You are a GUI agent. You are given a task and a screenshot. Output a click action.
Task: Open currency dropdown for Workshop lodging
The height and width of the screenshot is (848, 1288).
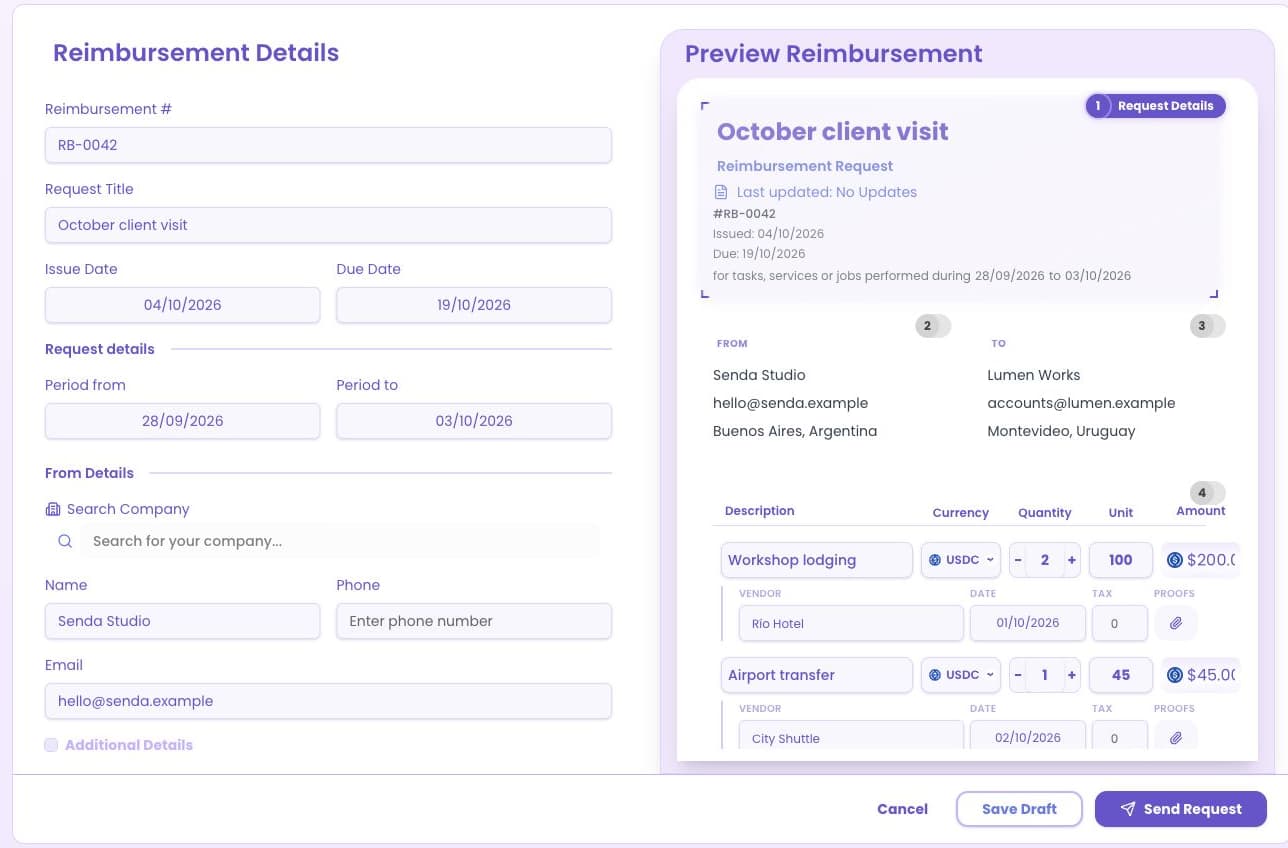click(x=961, y=560)
